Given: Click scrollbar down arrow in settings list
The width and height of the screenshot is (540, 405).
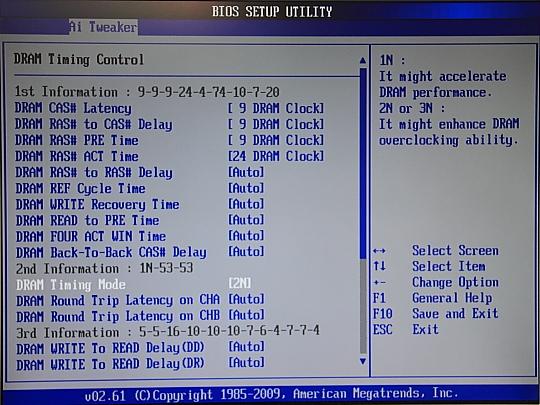Looking at the screenshot, I should pyautogui.click(x=363, y=361).
